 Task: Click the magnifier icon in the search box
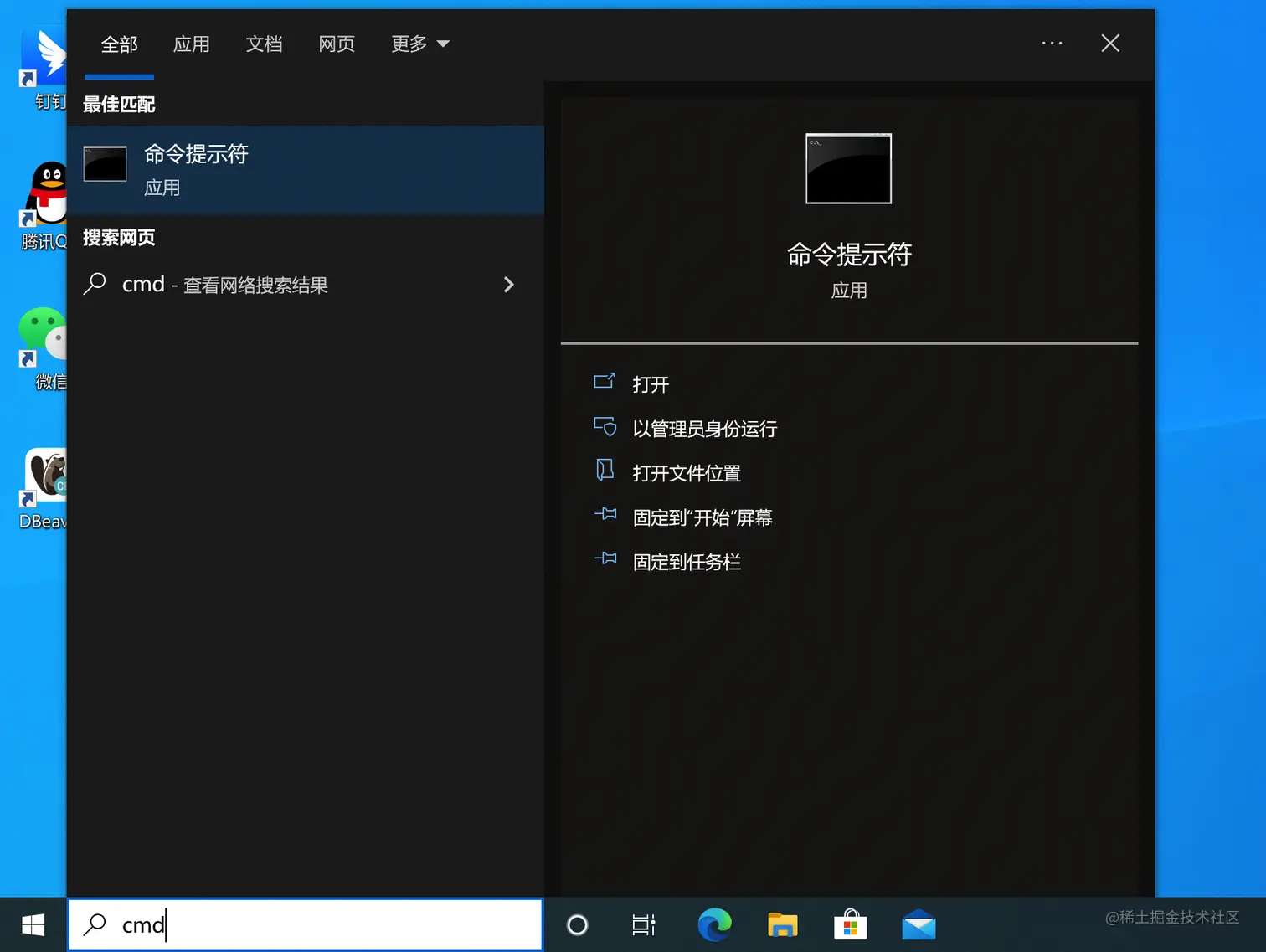point(95,924)
